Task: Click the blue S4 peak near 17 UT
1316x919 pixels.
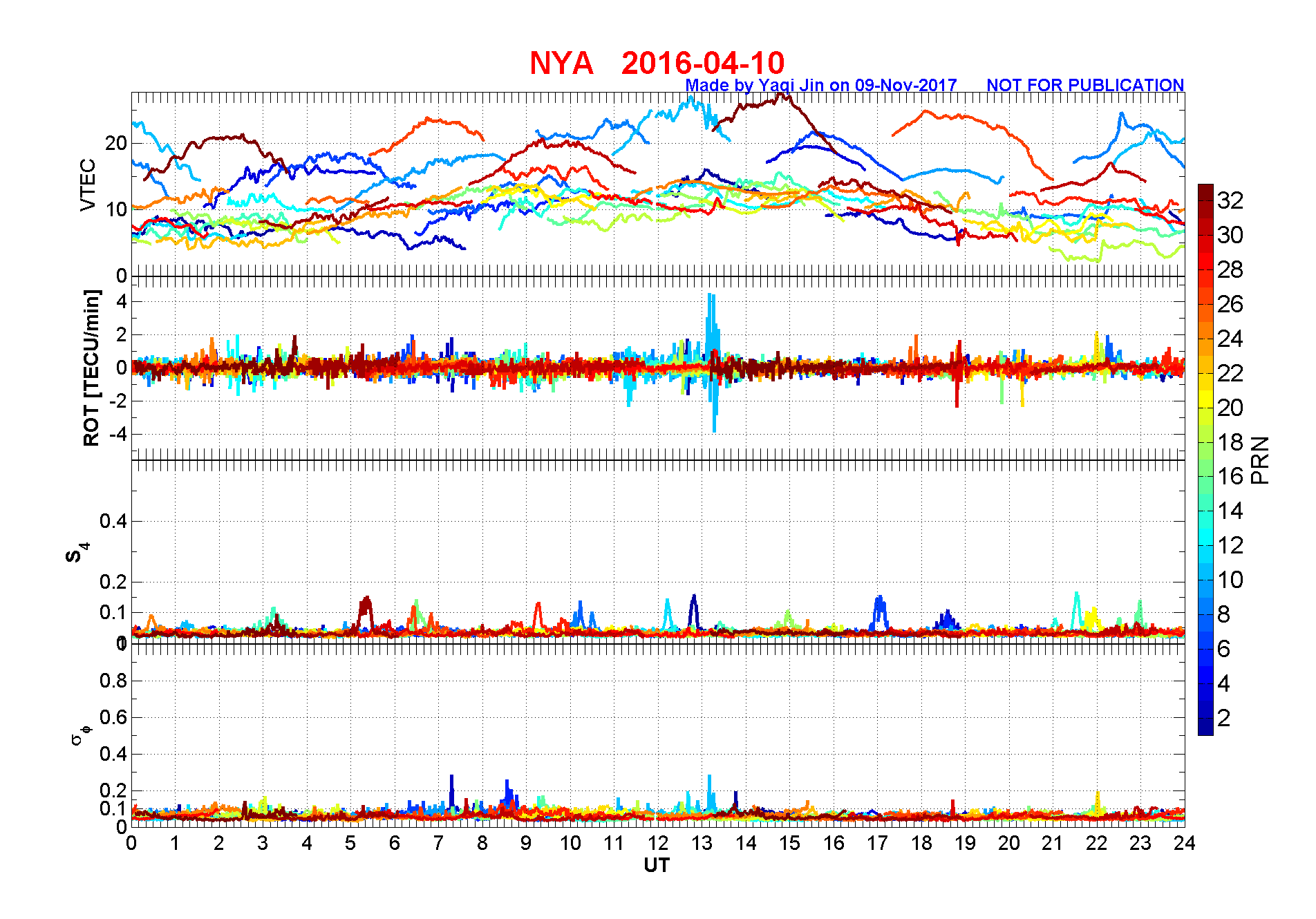Action: [x=879, y=610]
